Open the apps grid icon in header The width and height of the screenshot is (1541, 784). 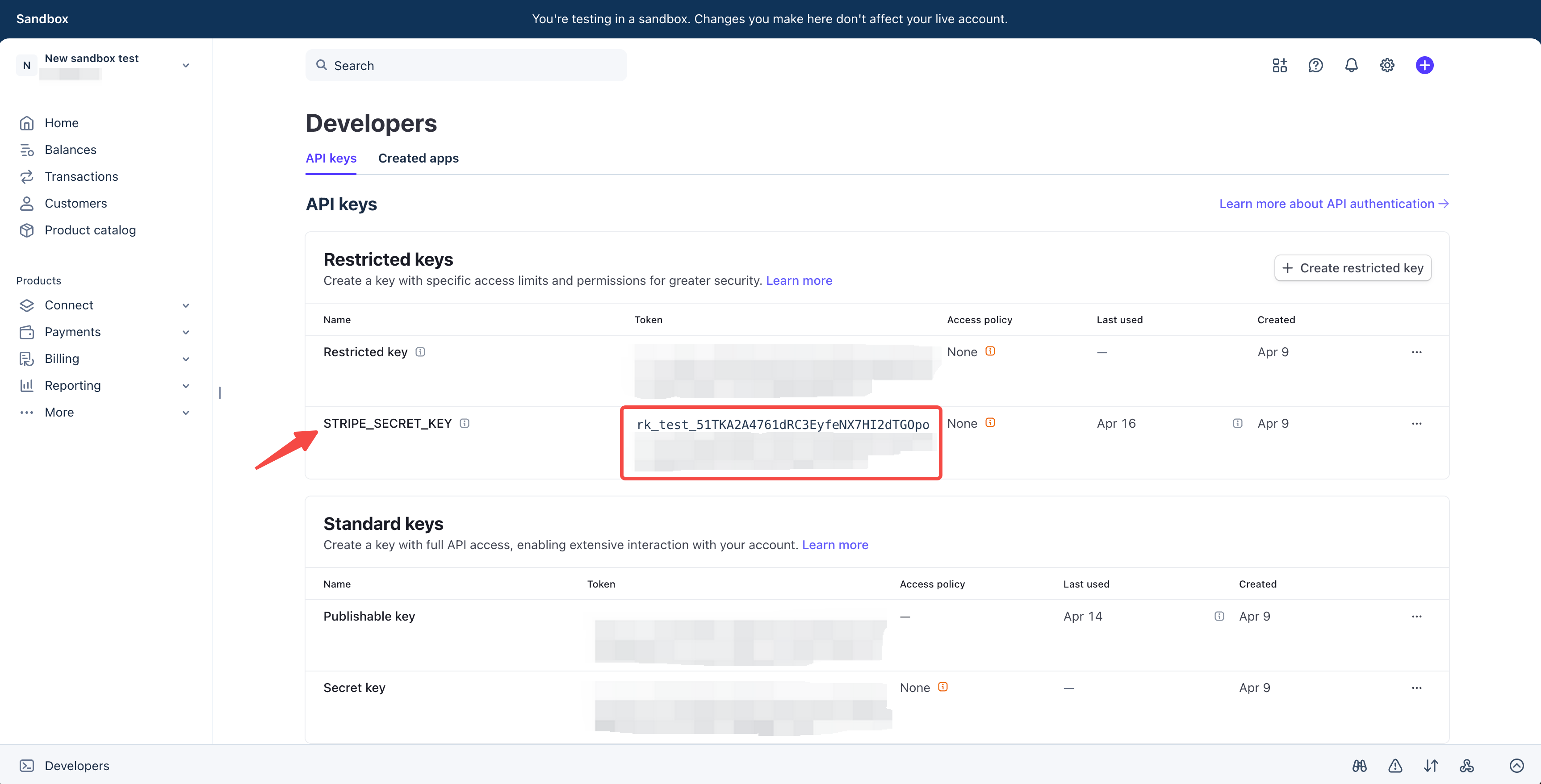(1280, 65)
